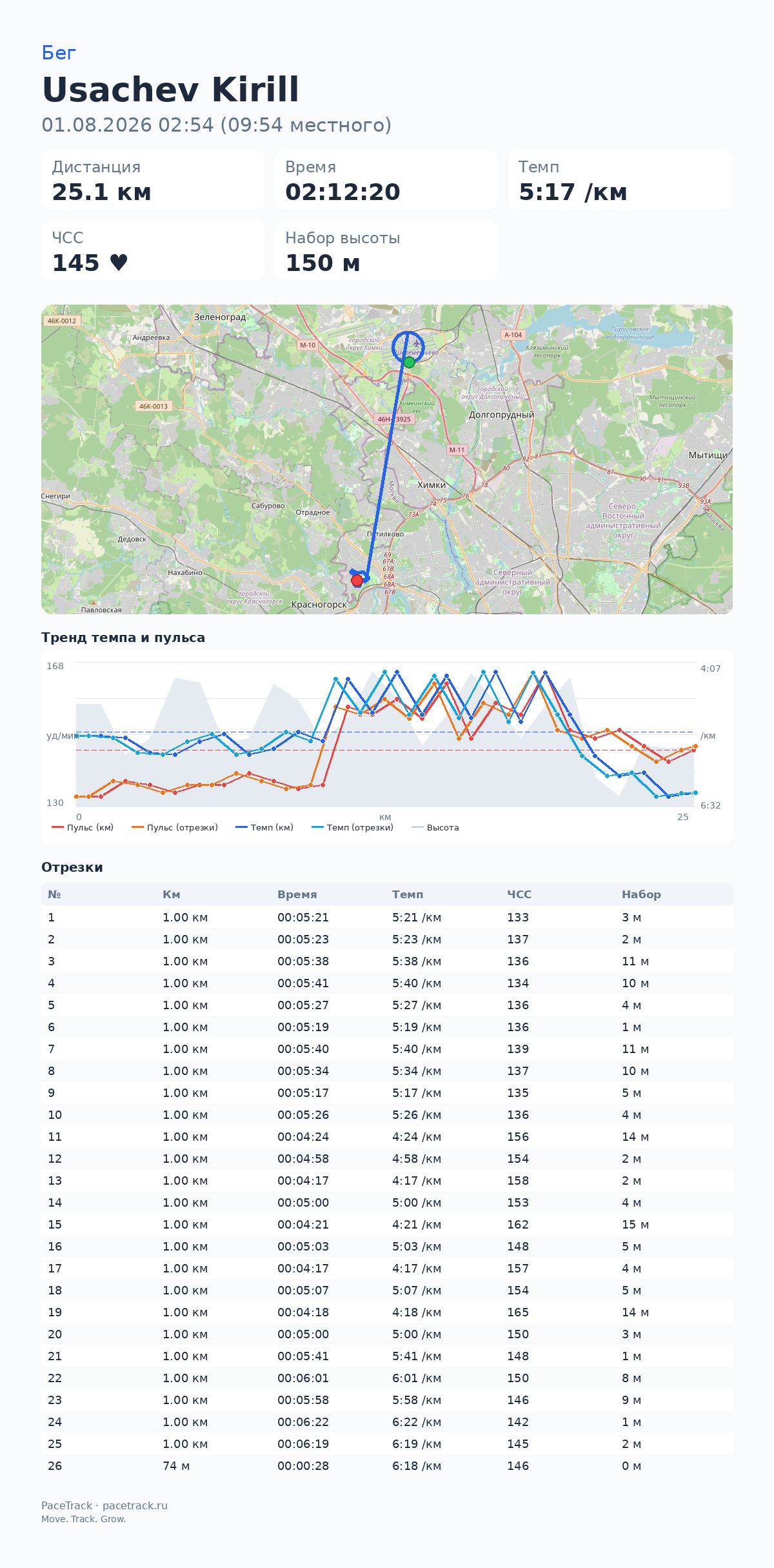Click the Набор column header
This screenshot has height=1568, width=774.
click(641, 894)
